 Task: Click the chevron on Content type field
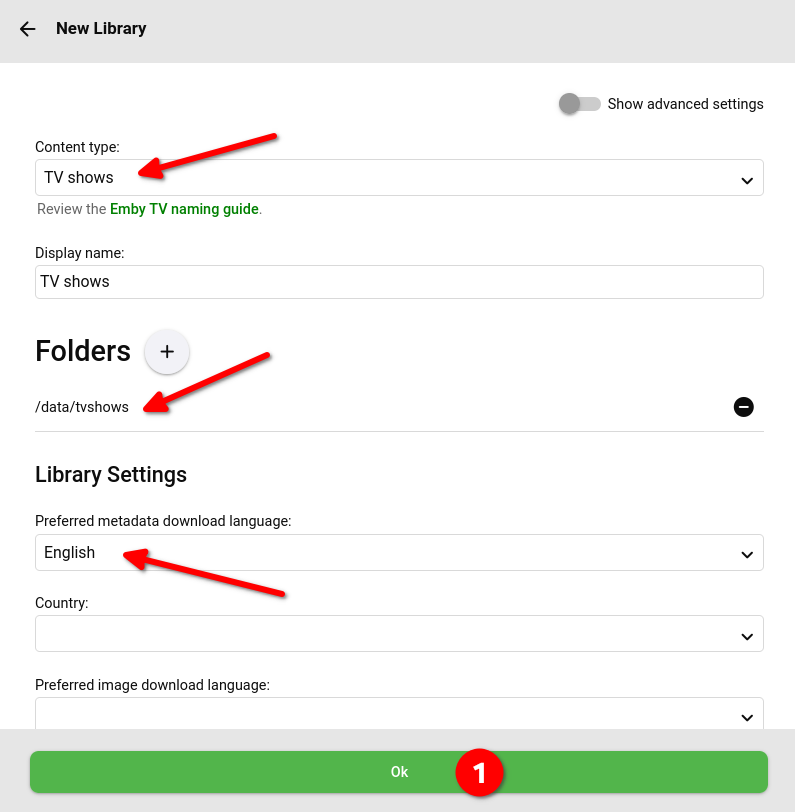point(747,181)
